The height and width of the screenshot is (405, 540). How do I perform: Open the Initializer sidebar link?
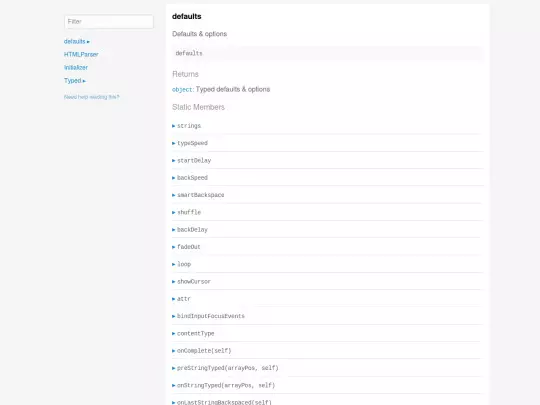[76, 68]
